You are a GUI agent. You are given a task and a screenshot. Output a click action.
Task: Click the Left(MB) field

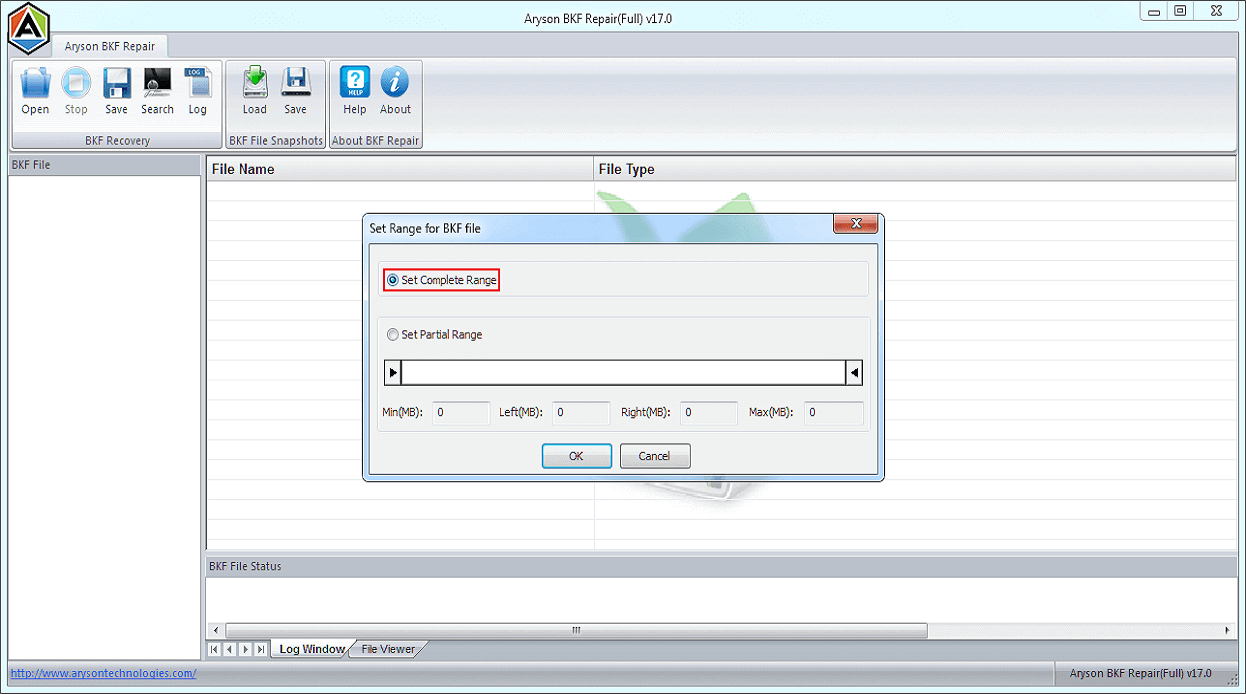point(581,412)
